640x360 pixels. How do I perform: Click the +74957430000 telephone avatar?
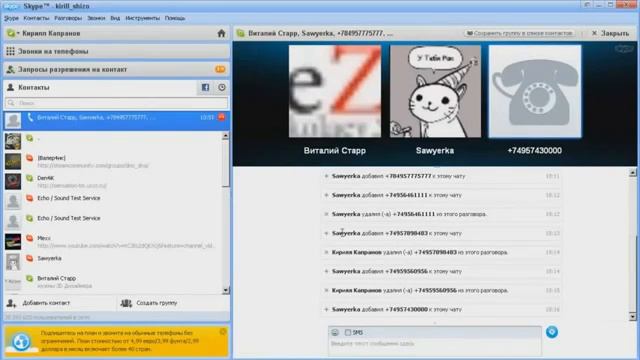535,91
